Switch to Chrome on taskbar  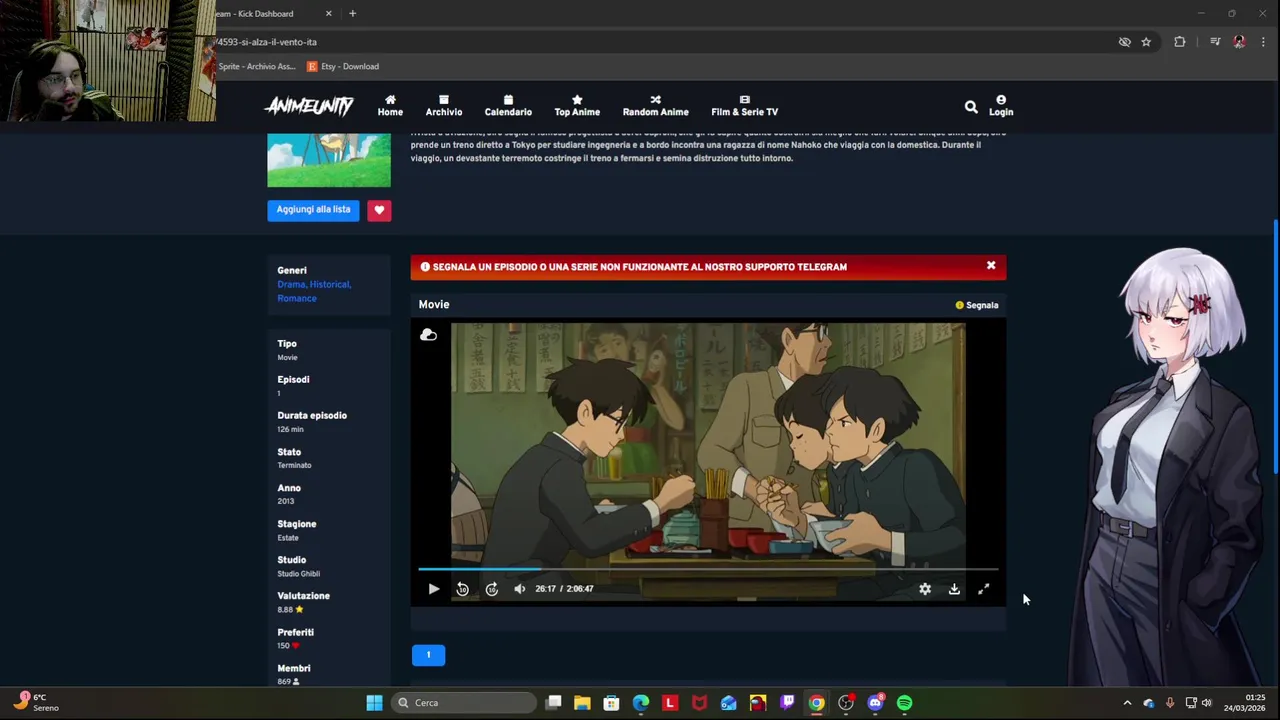click(816, 703)
